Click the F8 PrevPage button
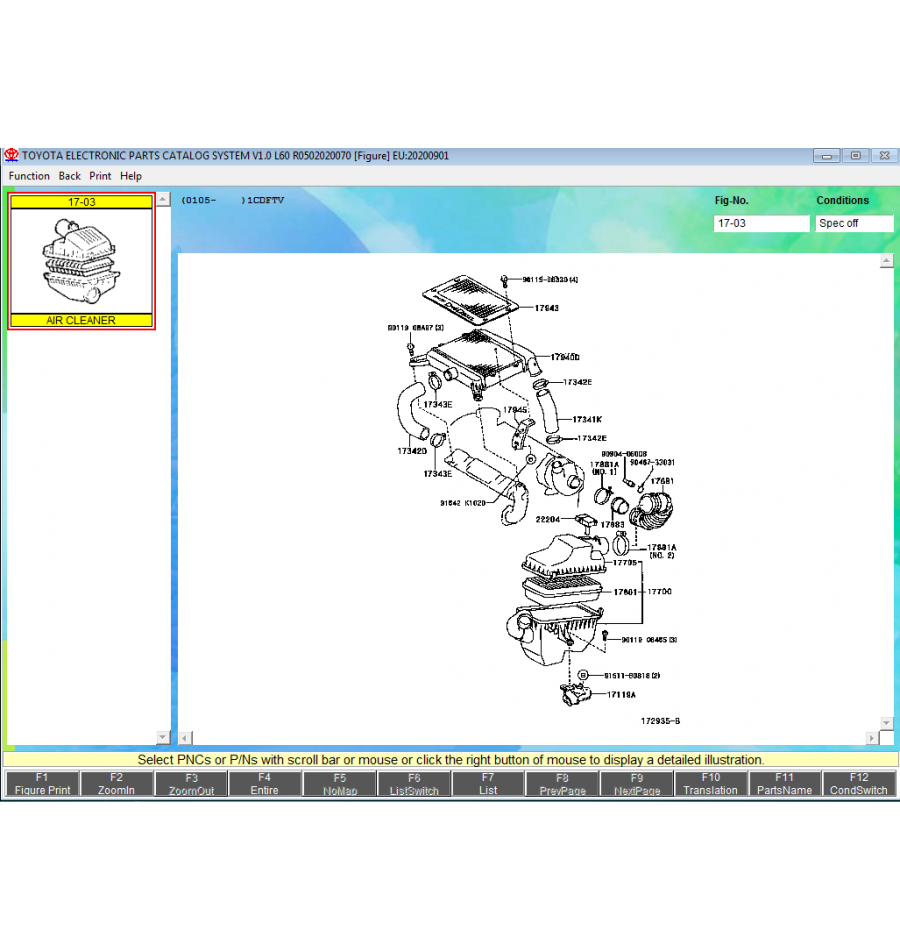 562,784
